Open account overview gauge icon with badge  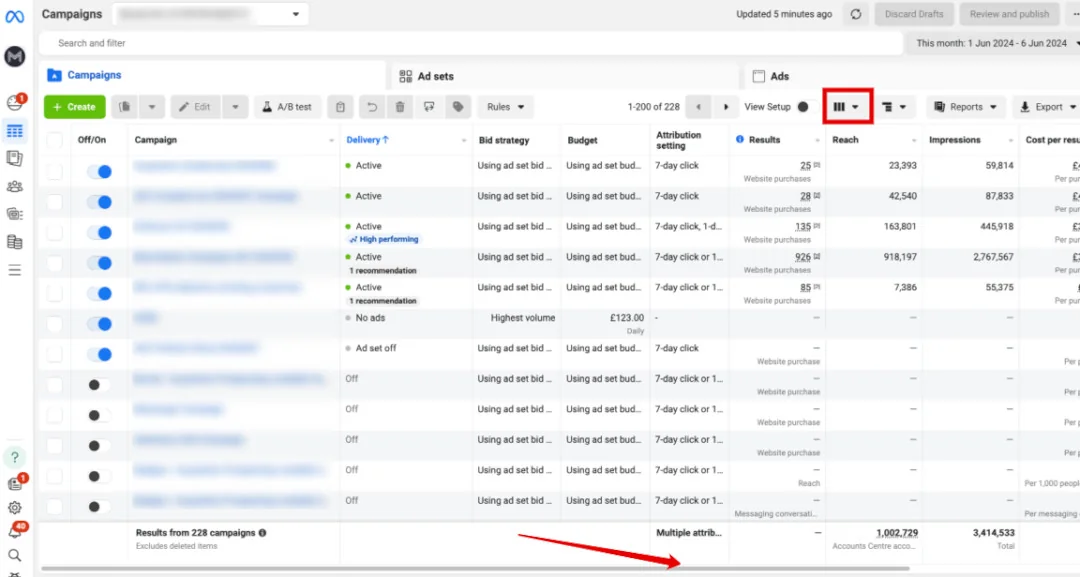(14, 103)
